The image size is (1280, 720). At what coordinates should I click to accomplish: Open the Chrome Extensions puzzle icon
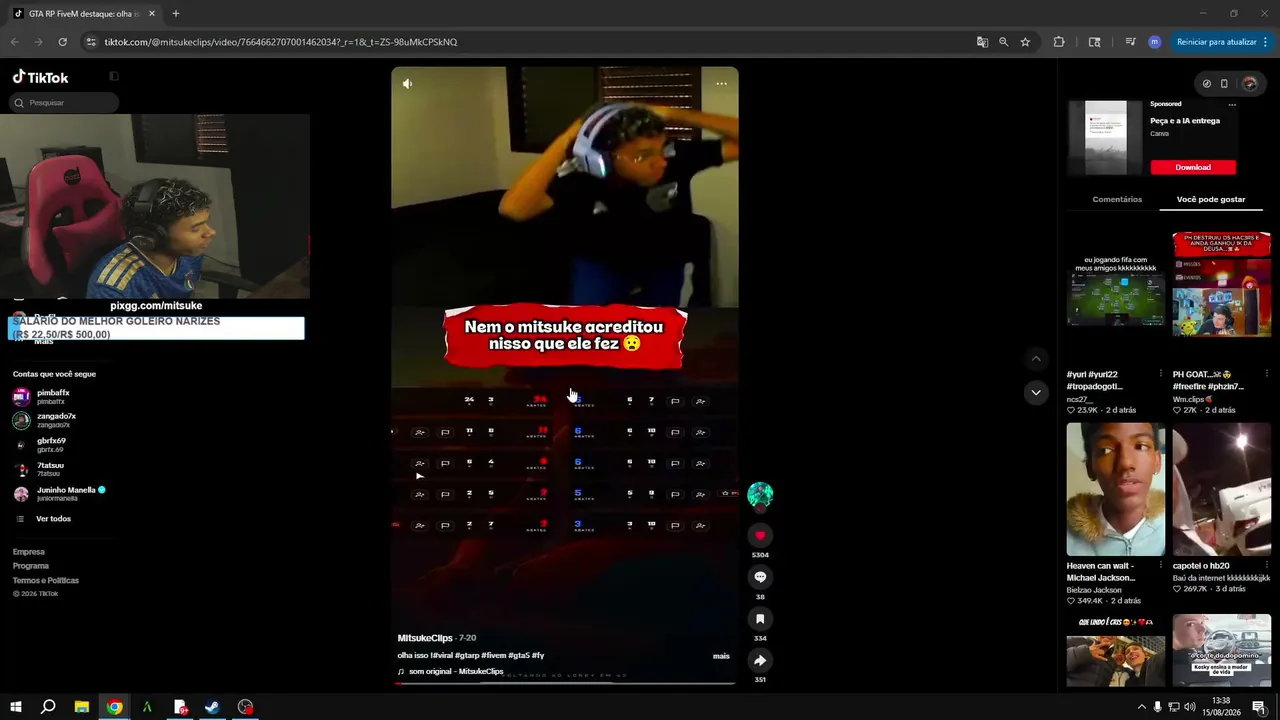1059,42
